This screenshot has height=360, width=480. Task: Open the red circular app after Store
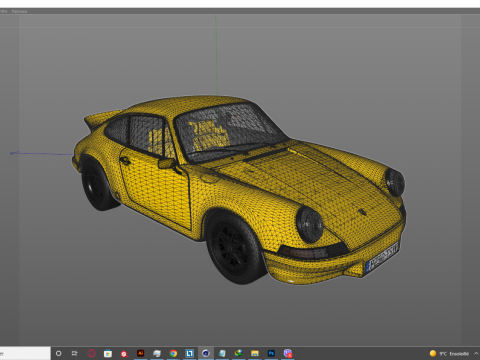tap(124, 354)
